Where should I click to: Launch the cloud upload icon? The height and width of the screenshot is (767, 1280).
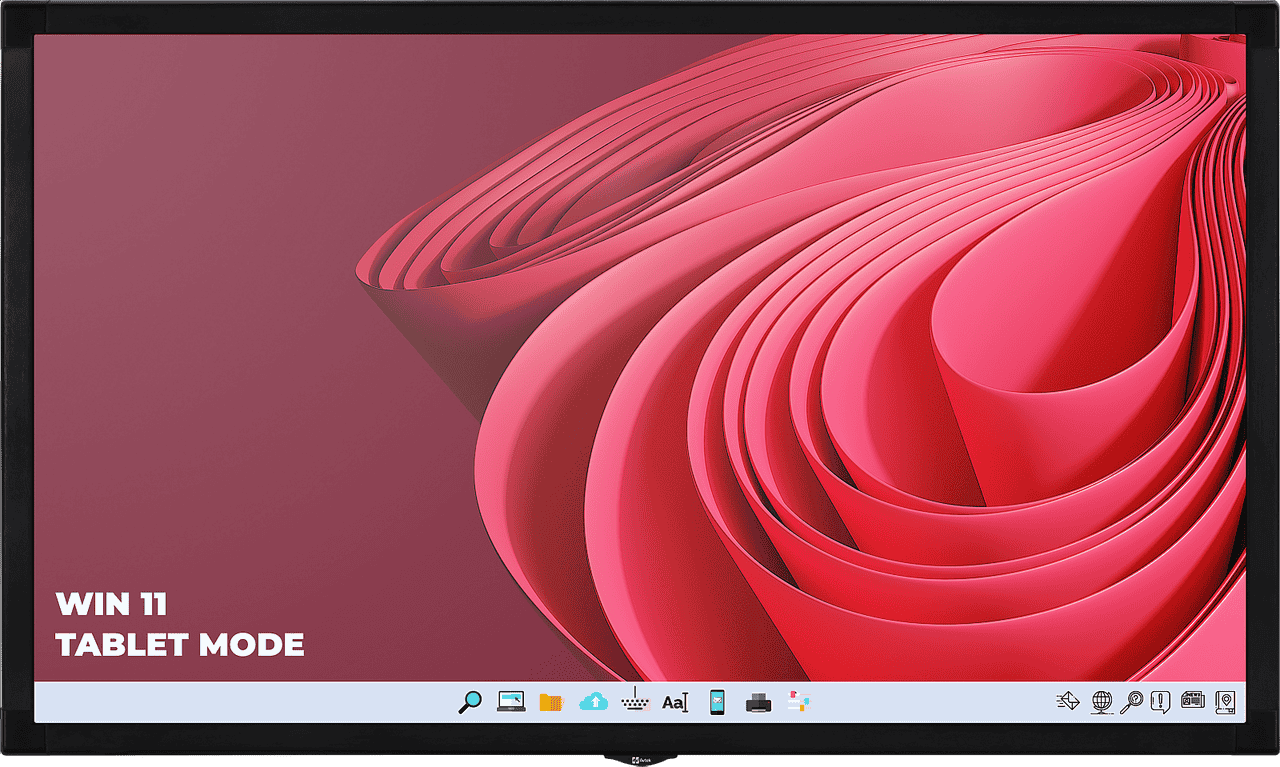pyautogui.click(x=593, y=702)
